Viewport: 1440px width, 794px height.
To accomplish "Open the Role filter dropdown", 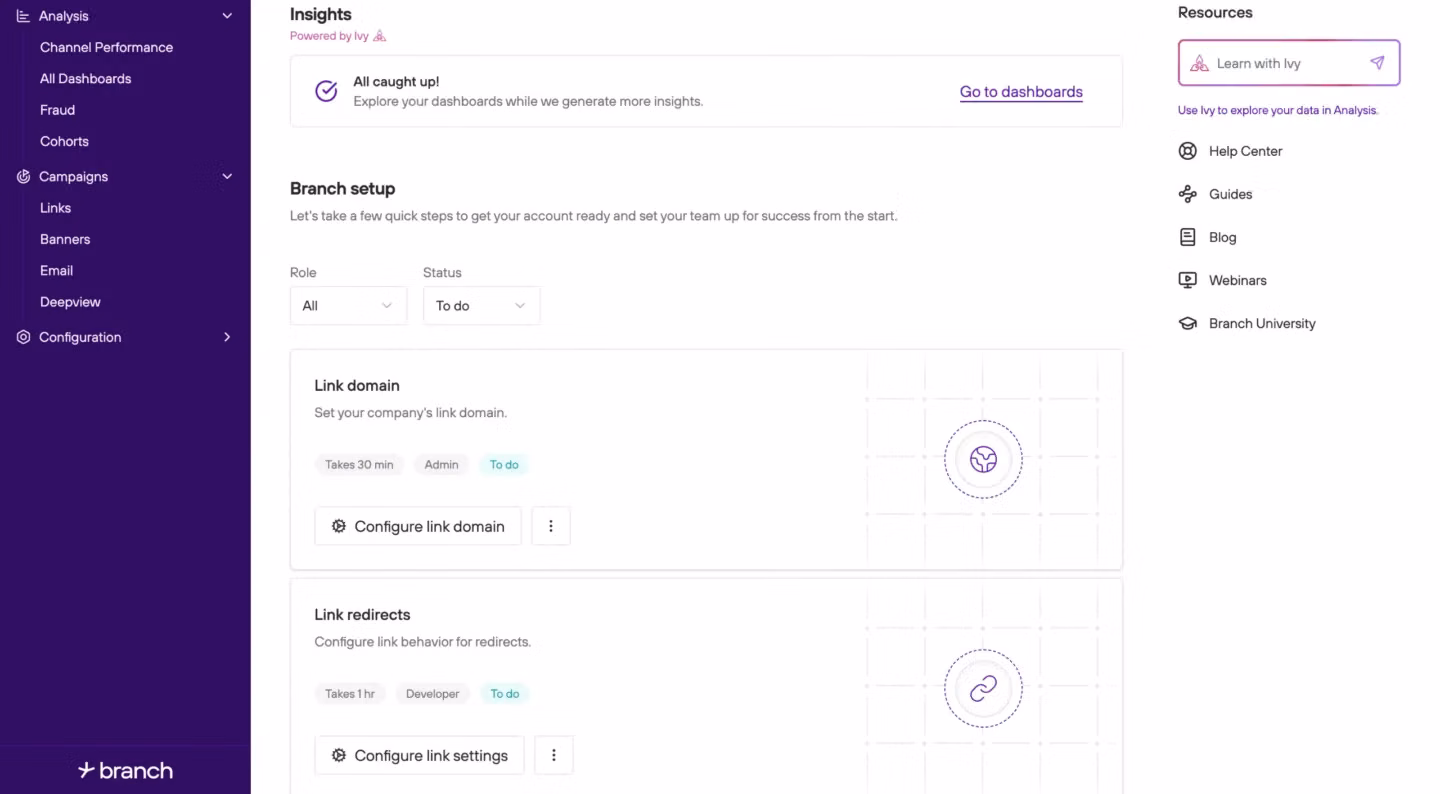I will (347, 306).
